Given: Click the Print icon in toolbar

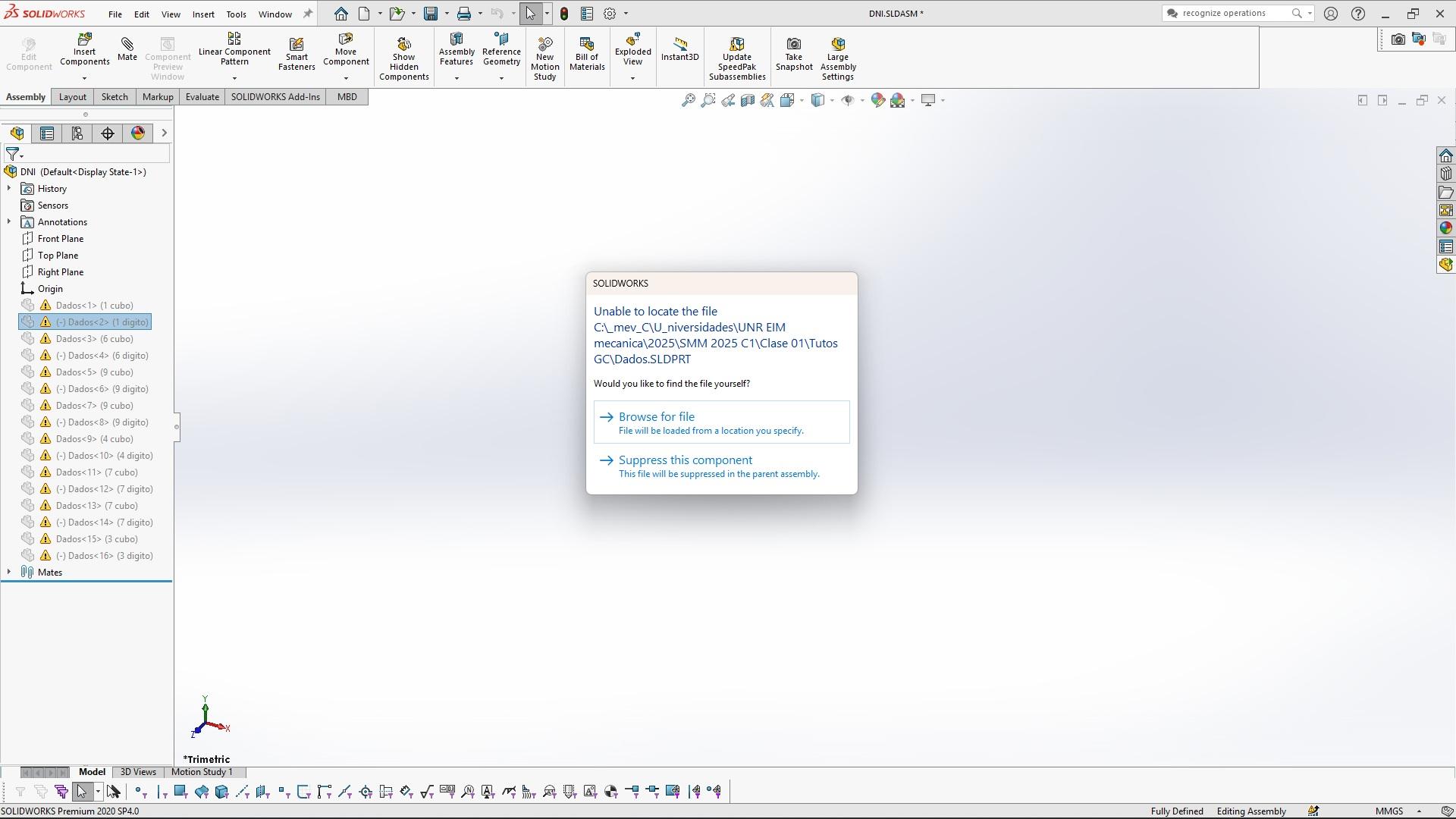Looking at the screenshot, I should tap(464, 14).
